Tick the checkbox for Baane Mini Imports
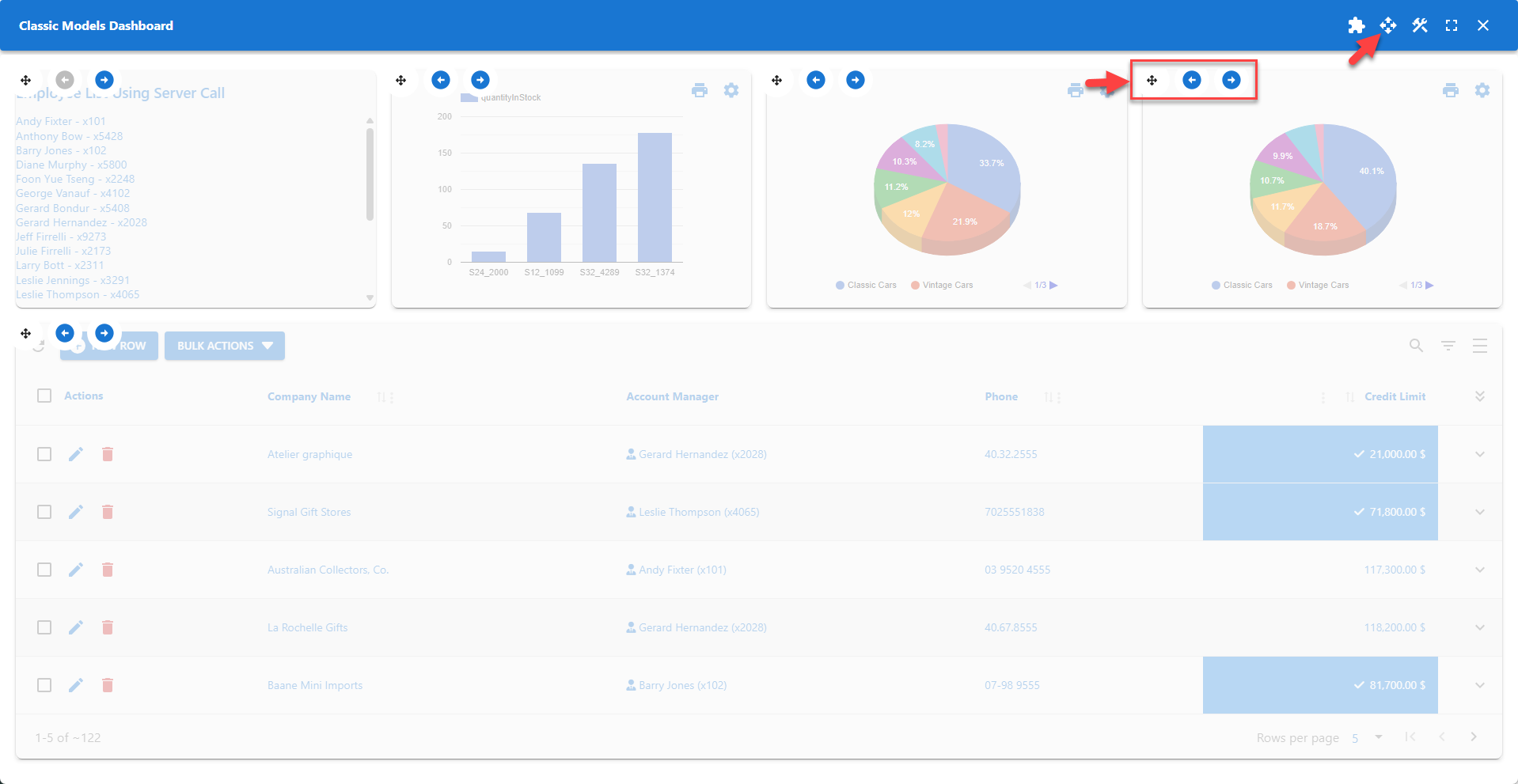 44,685
